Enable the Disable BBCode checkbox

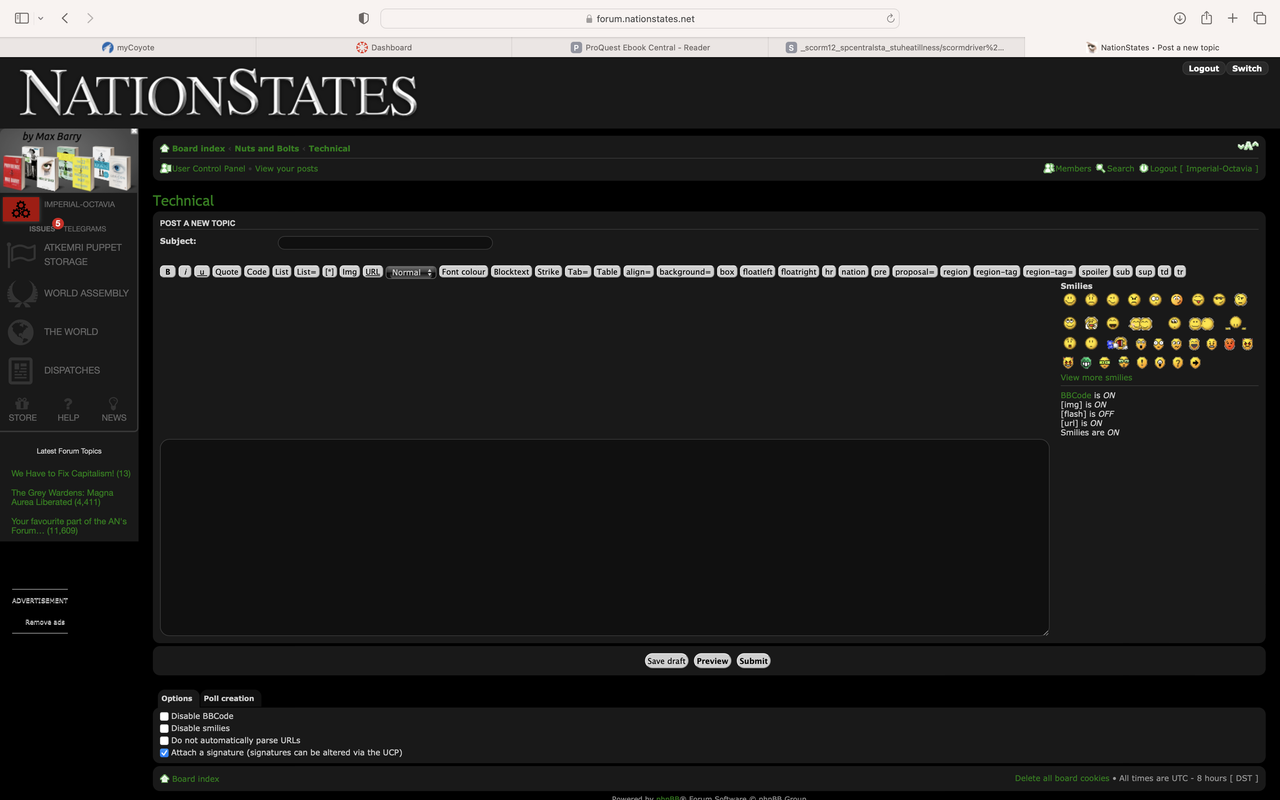coord(164,716)
